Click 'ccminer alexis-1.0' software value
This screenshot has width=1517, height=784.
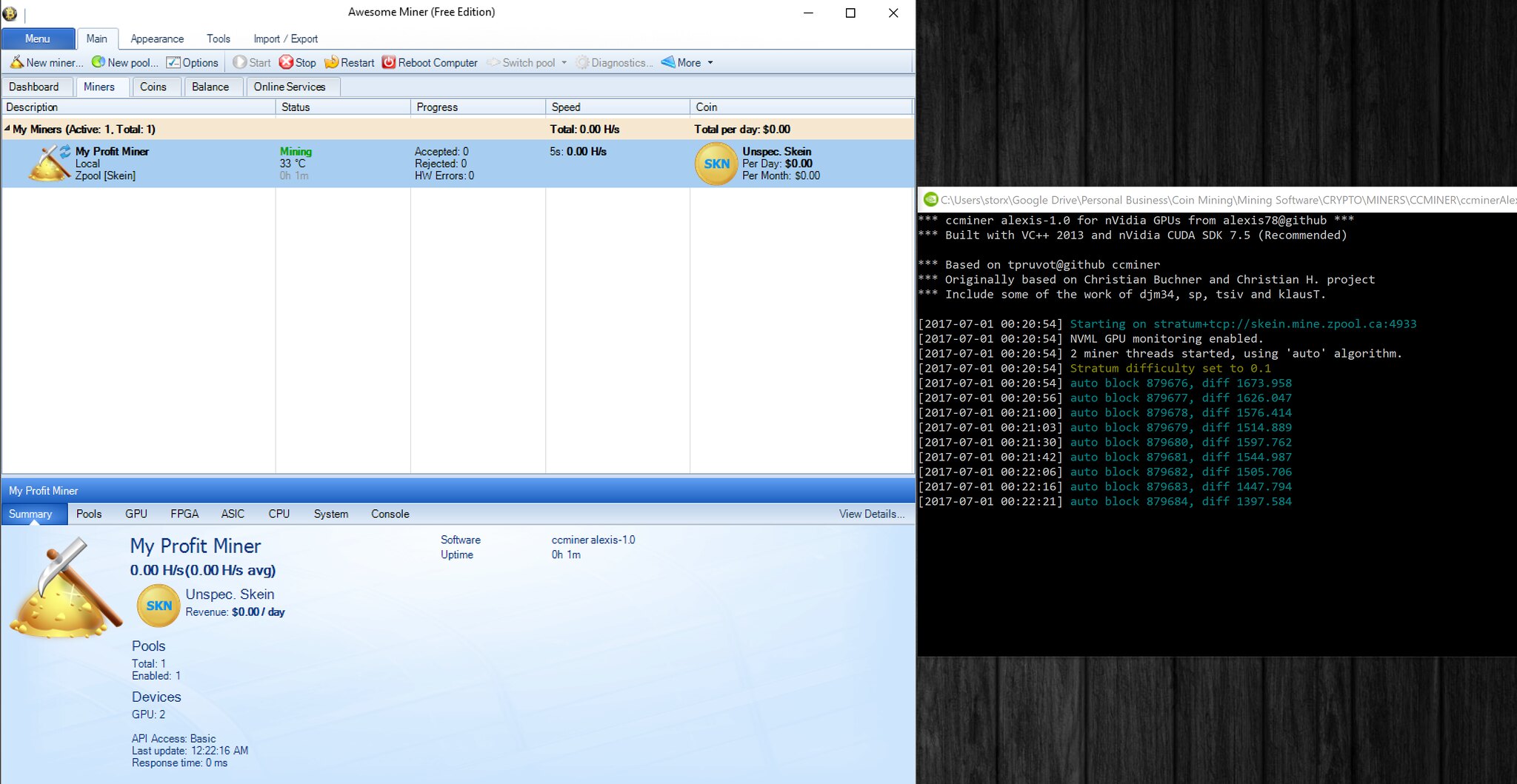click(593, 540)
